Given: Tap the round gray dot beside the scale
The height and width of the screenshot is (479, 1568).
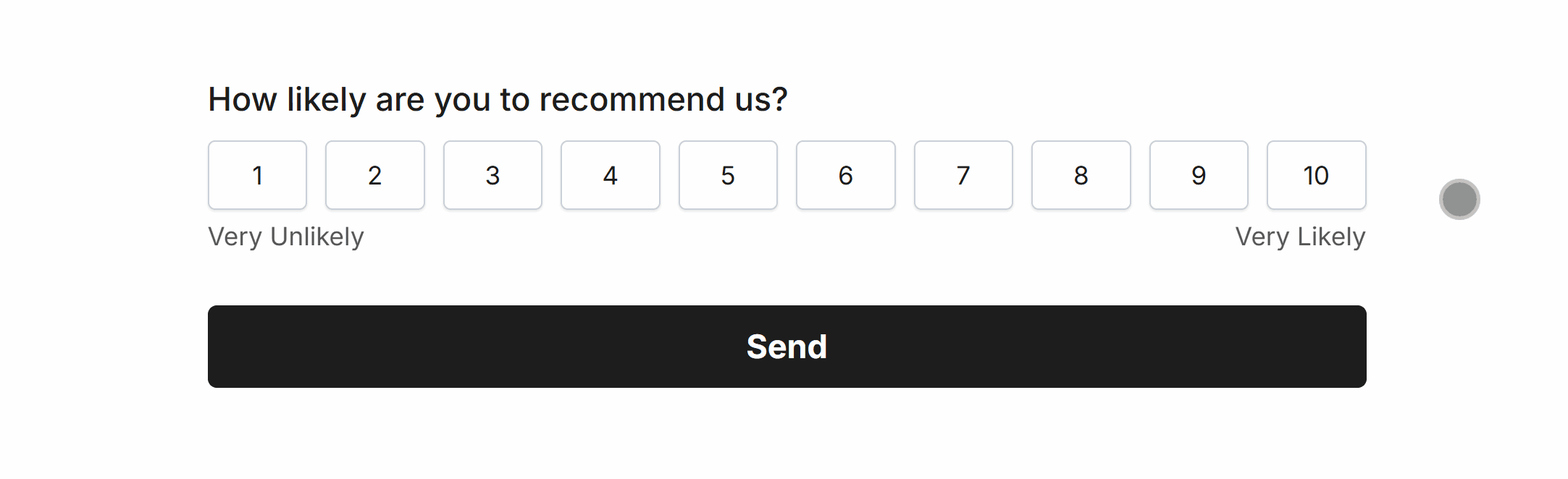Looking at the screenshot, I should click(1459, 199).
